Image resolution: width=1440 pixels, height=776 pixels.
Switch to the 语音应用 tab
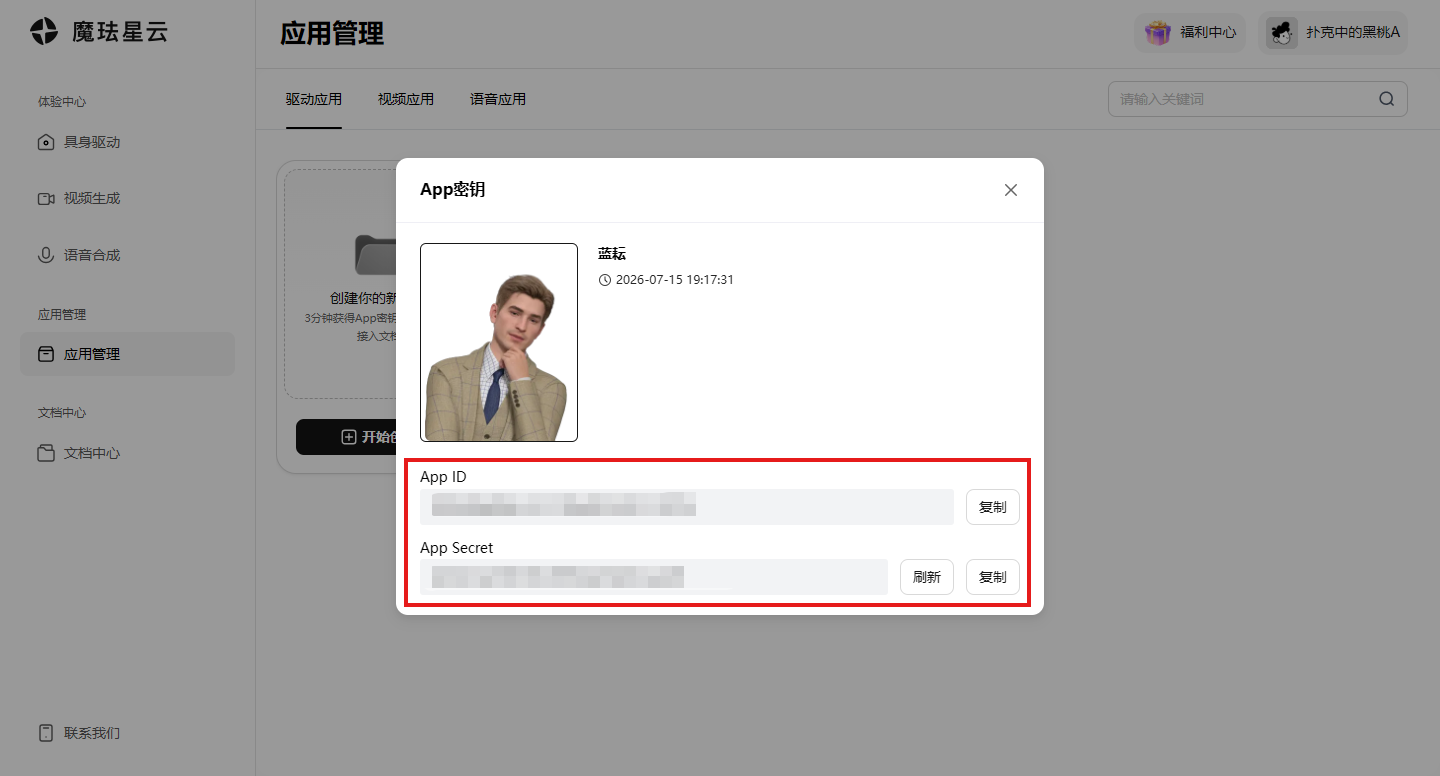coord(498,99)
